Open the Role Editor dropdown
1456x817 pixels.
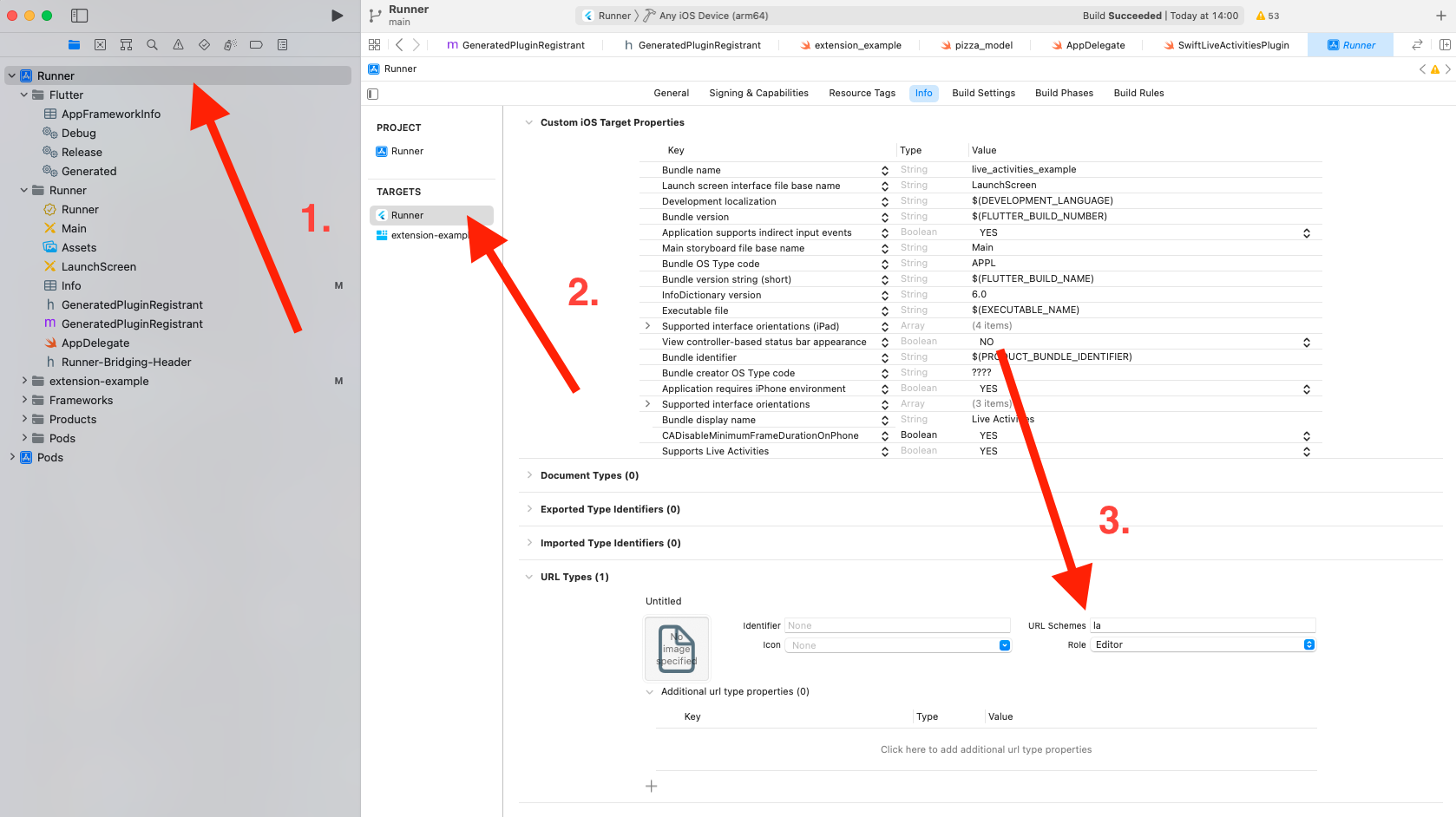tap(1203, 644)
